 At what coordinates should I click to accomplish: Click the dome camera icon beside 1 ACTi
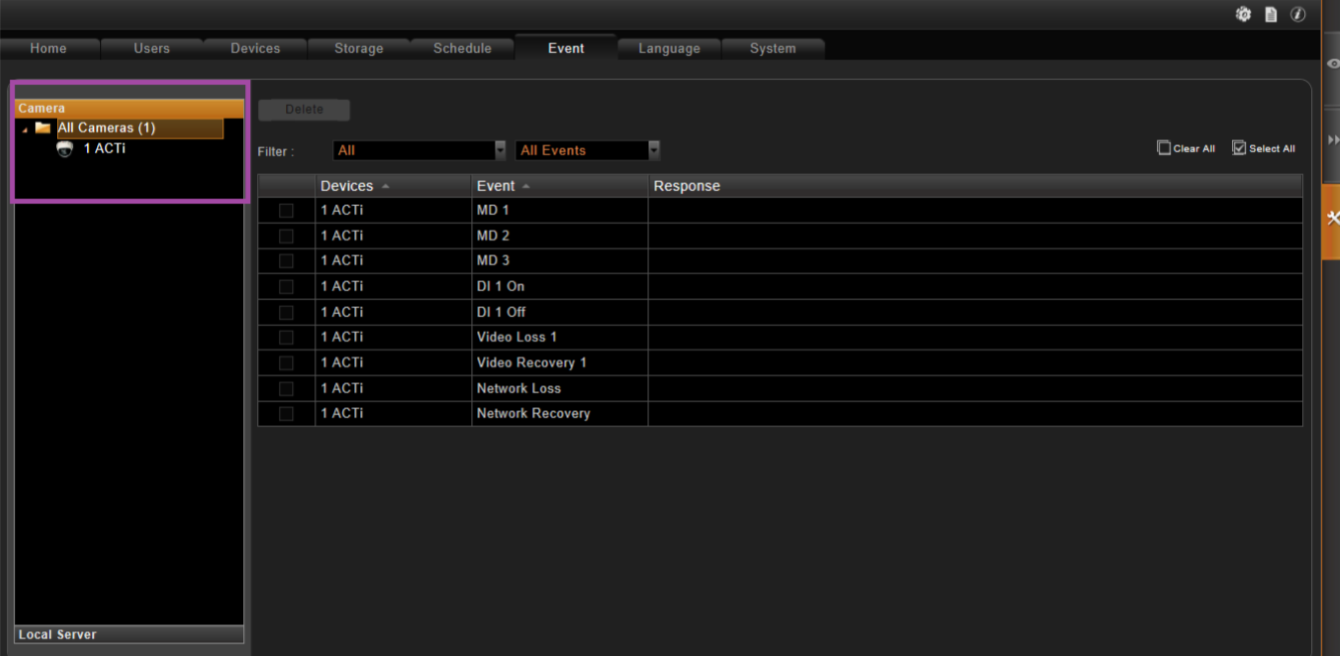[x=65, y=149]
